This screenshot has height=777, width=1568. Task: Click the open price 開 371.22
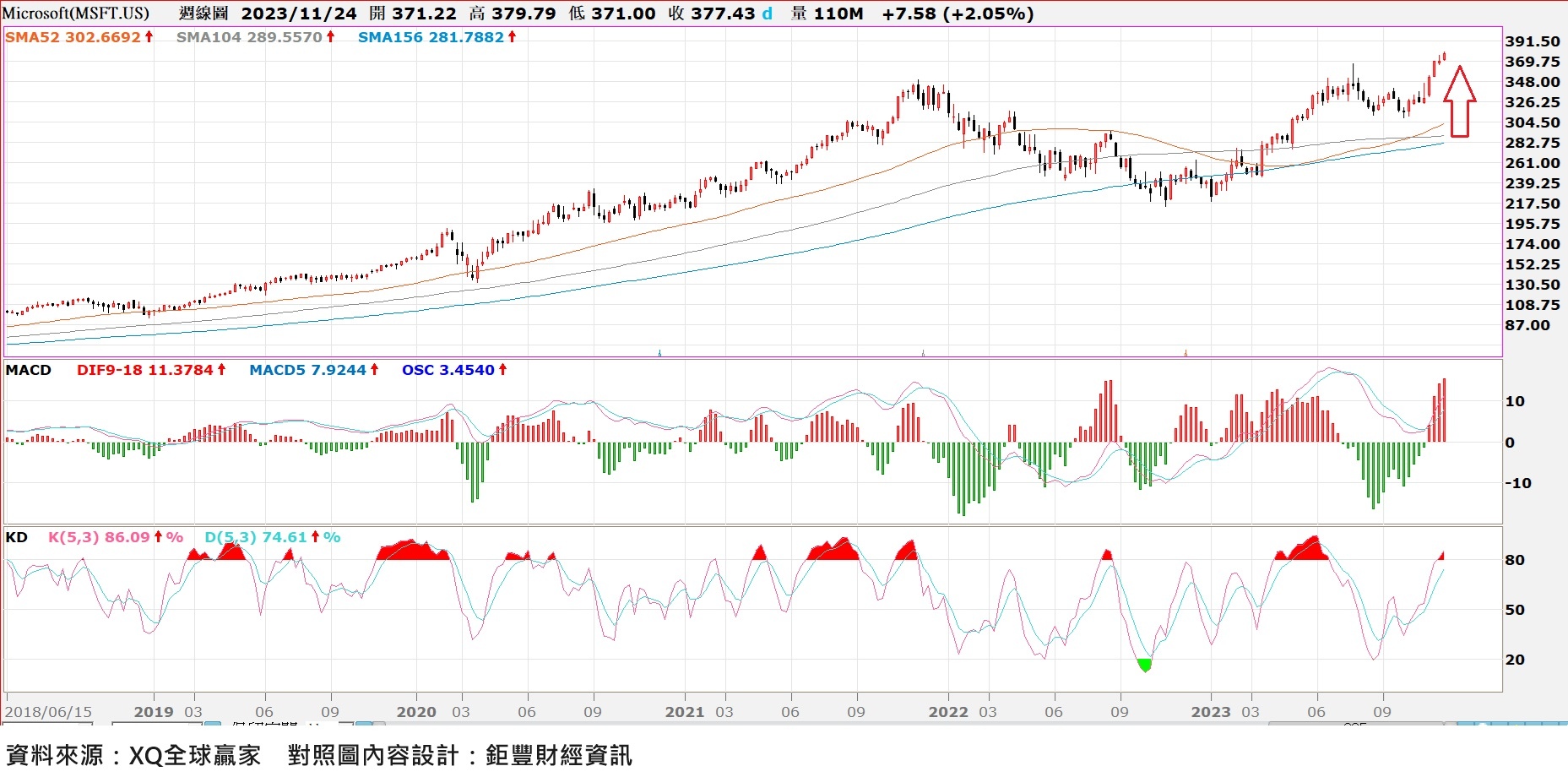pos(413,14)
